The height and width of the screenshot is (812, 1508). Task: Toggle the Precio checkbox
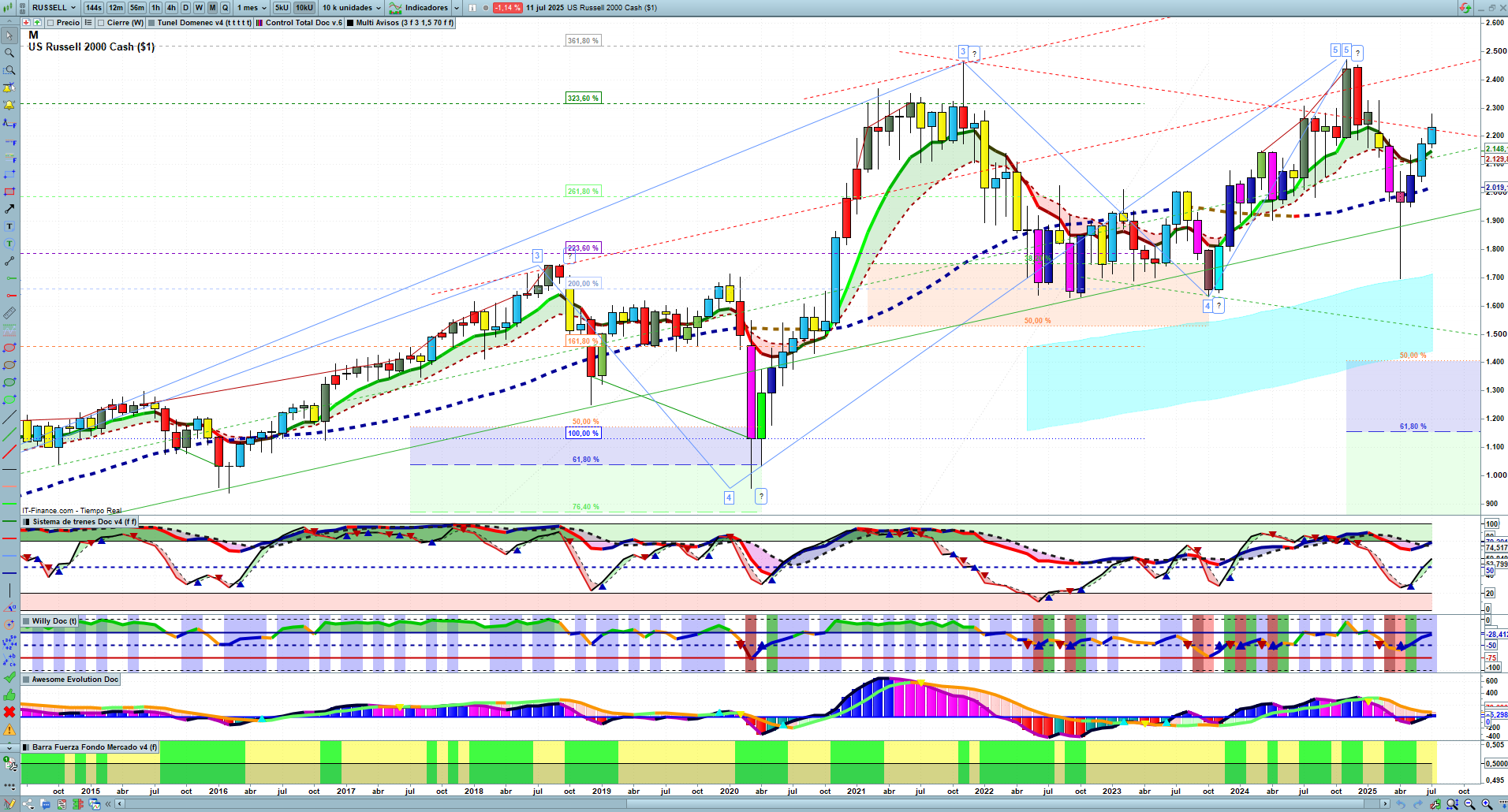[50, 23]
